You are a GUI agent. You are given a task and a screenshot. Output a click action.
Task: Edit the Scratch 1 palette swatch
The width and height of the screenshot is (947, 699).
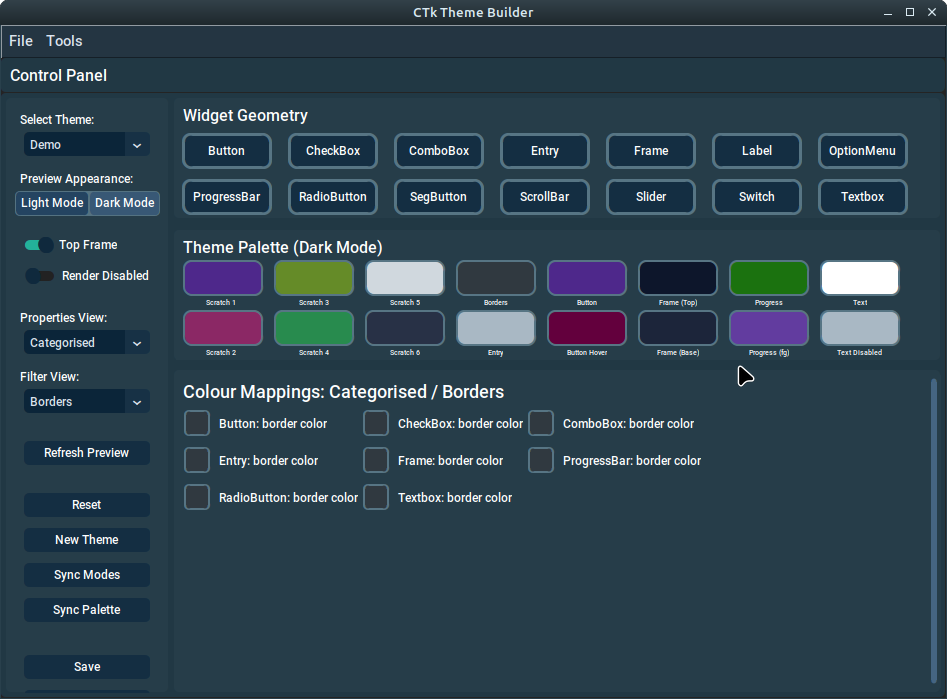(x=222, y=278)
